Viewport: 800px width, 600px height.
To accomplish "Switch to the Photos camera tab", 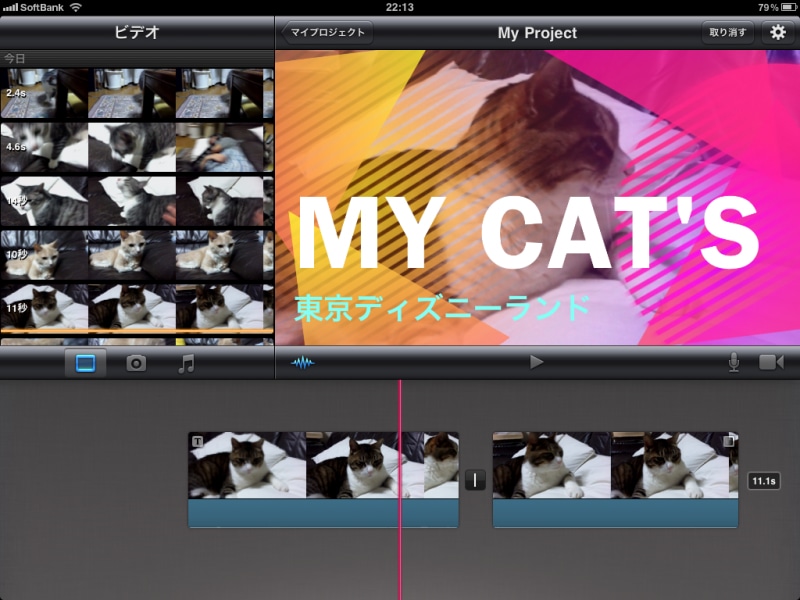I will pos(136,363).
